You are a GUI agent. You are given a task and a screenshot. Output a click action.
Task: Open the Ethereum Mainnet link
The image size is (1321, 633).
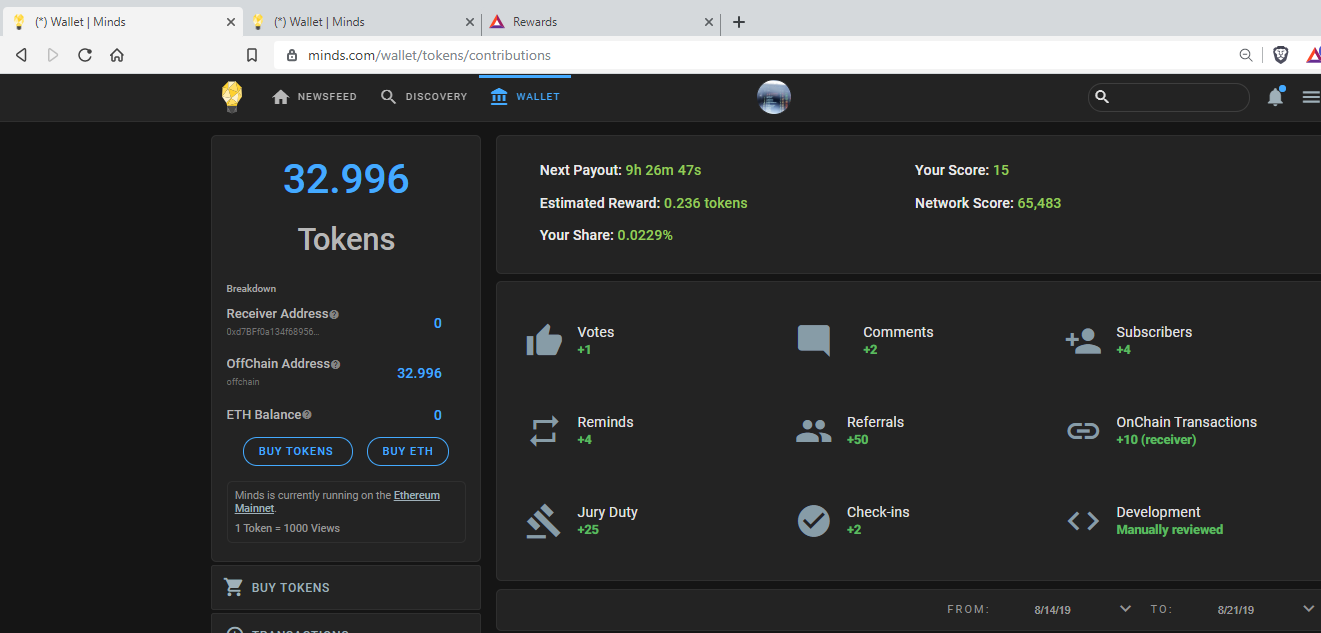[x=337, y=501]
